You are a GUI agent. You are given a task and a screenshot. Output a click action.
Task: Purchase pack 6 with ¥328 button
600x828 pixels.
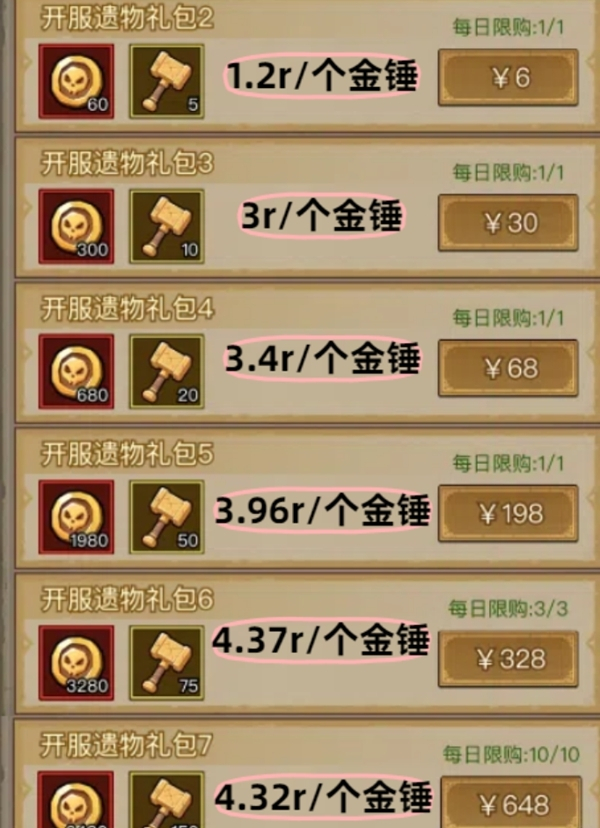(508, 659)
